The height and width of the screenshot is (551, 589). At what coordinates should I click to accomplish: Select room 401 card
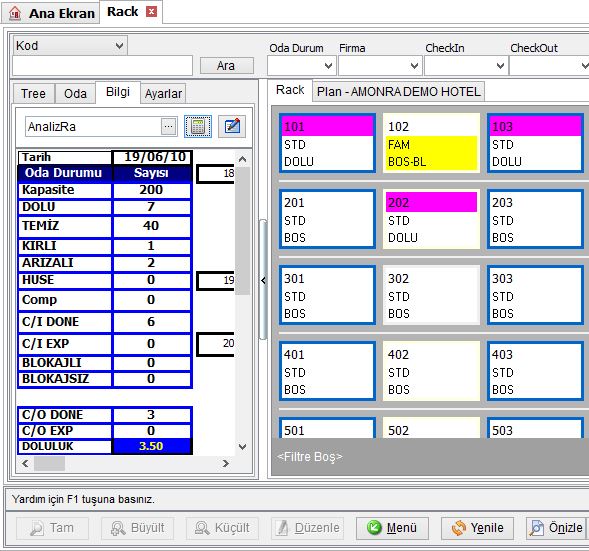tap(327, 371)
